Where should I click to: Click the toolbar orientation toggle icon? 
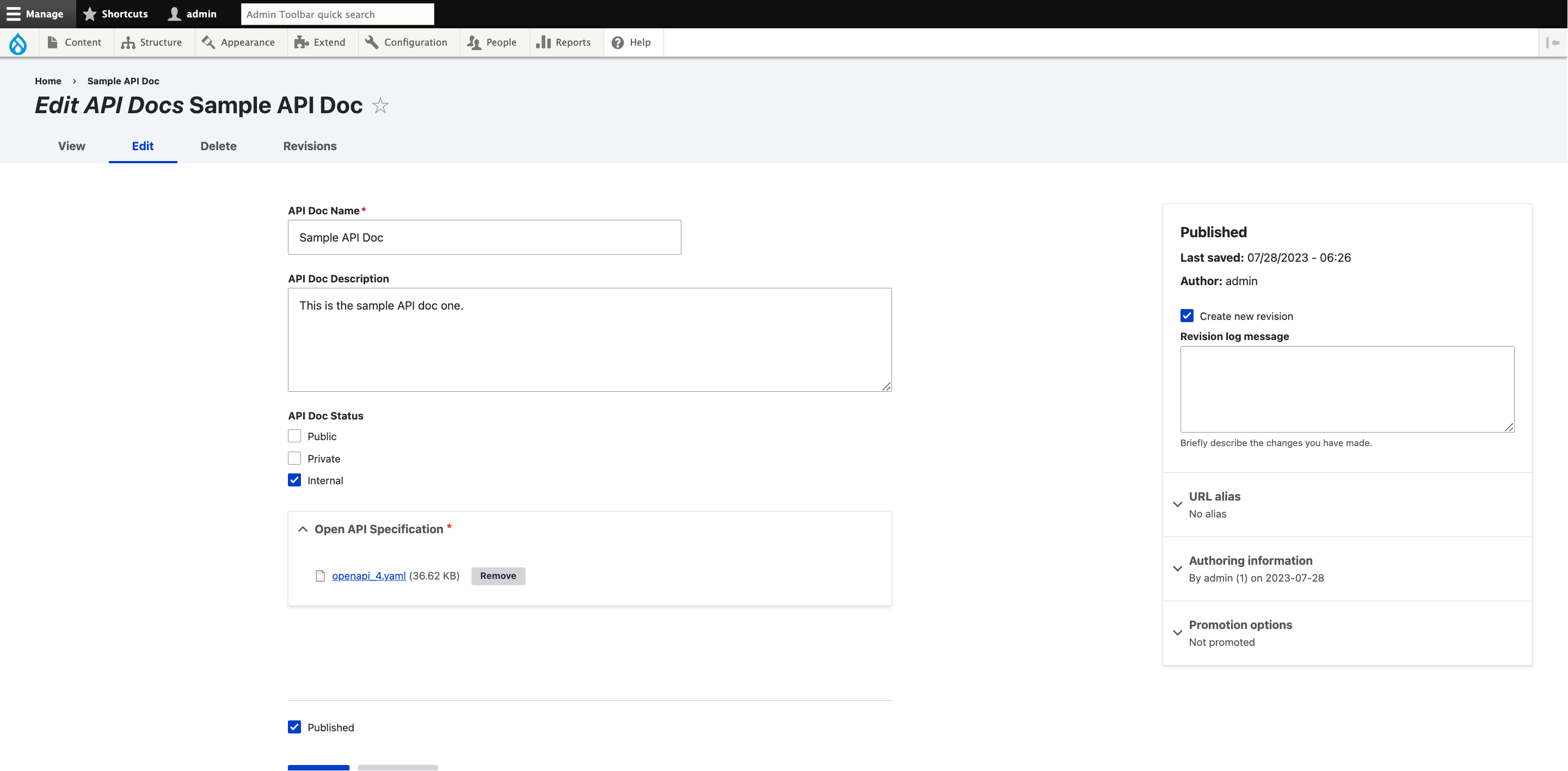point(1553,42)
